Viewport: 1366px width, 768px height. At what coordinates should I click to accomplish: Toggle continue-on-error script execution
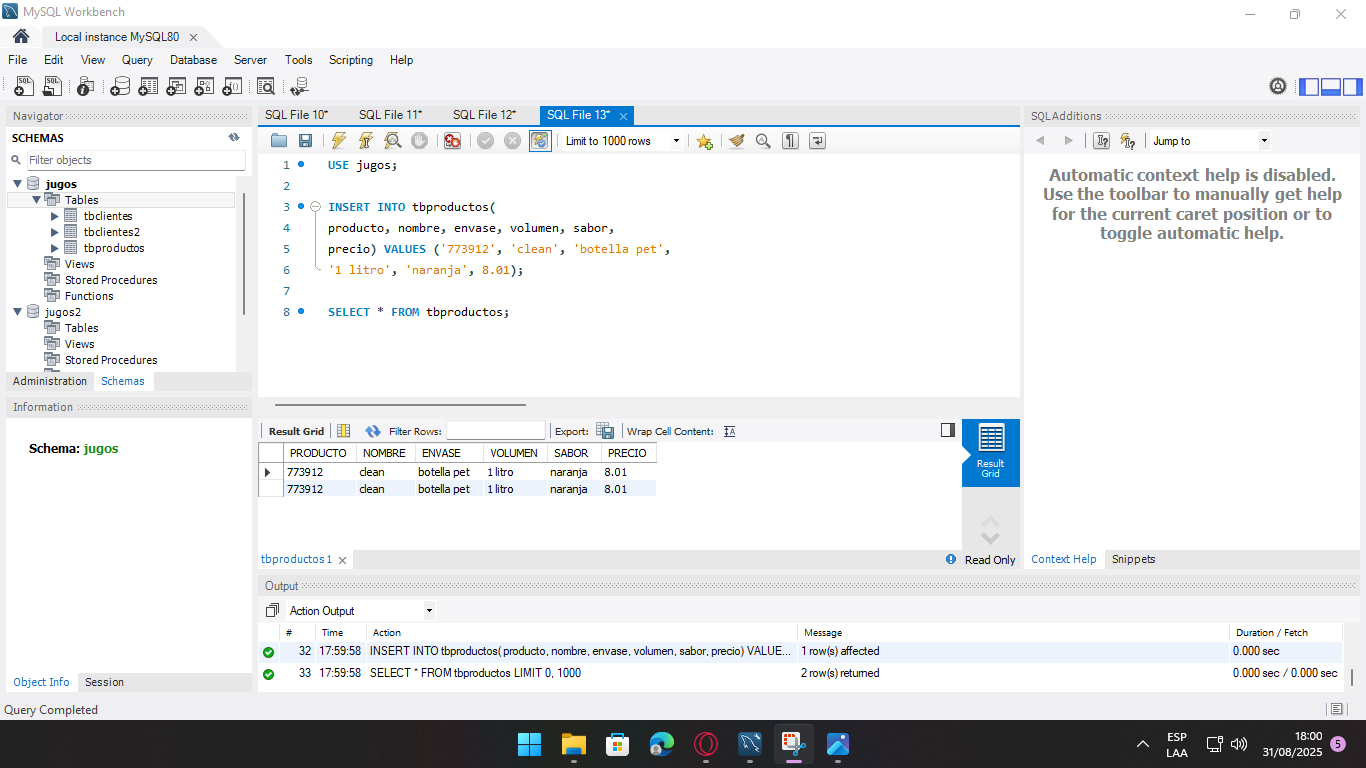452,141
